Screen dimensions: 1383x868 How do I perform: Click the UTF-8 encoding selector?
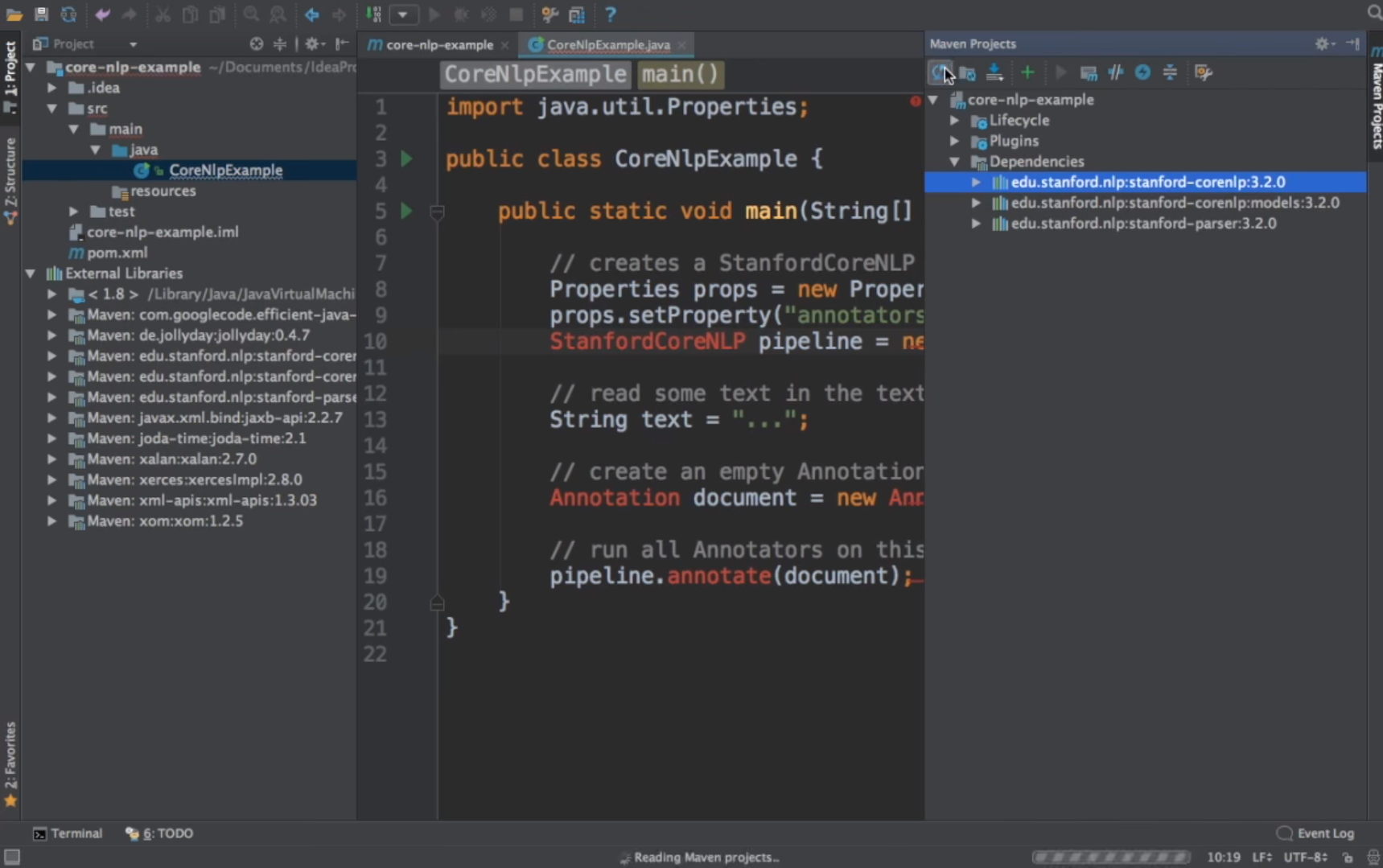[1305, 858]
